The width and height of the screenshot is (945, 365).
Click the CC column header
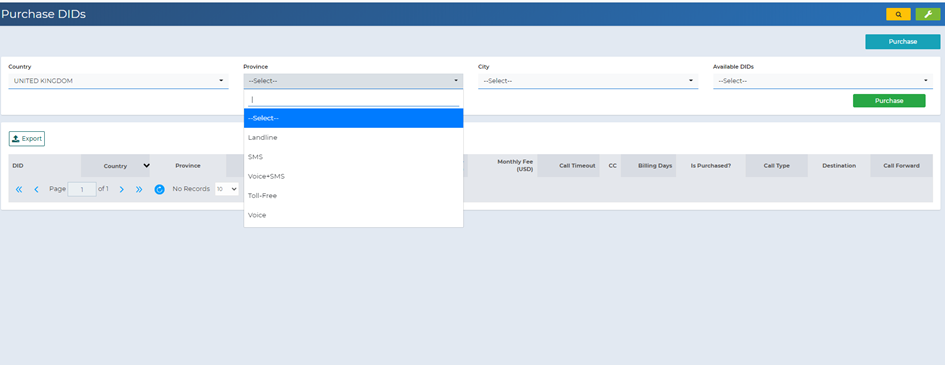611,166
